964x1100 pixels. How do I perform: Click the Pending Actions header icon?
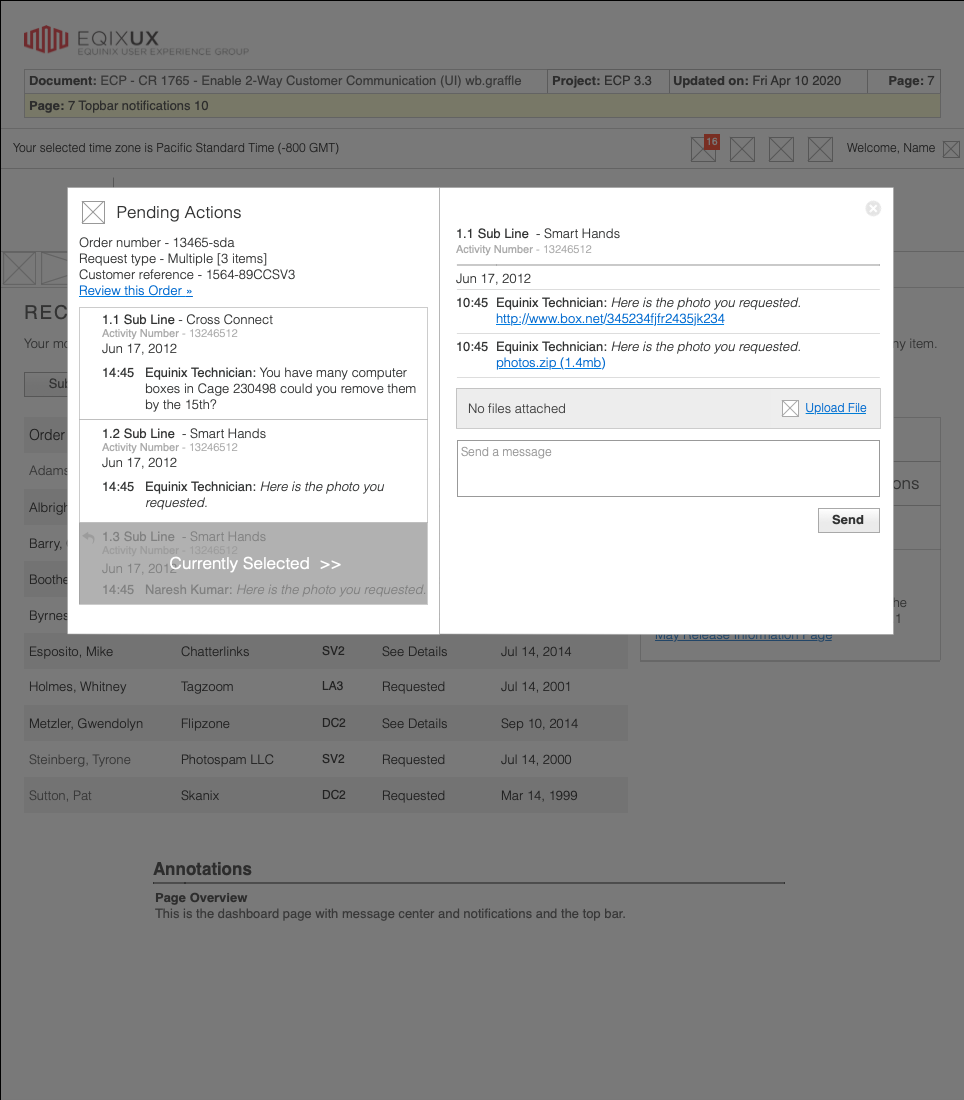click(x=93, y=212)
